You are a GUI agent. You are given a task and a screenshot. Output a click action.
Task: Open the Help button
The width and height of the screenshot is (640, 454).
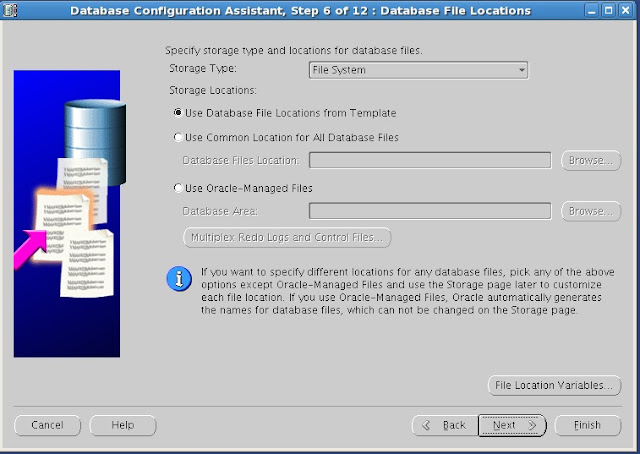122,425
